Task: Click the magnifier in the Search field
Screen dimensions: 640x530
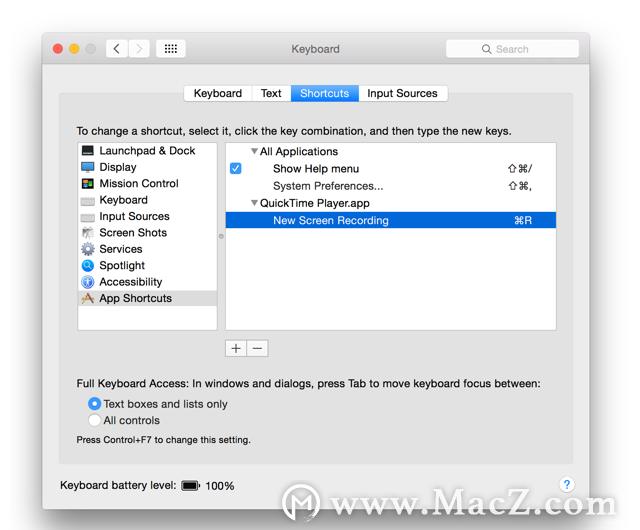Action: 486,49
